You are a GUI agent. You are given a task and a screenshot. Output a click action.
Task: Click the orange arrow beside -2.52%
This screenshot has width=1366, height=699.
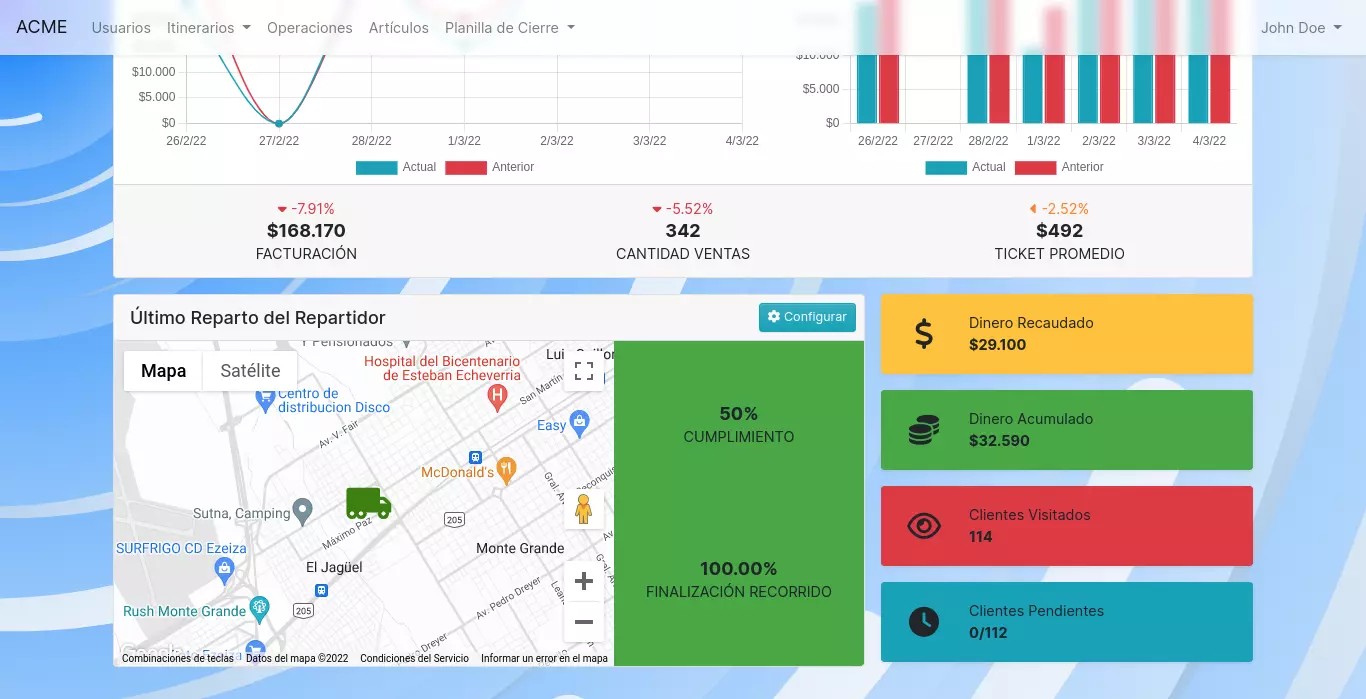[1033, 209]
